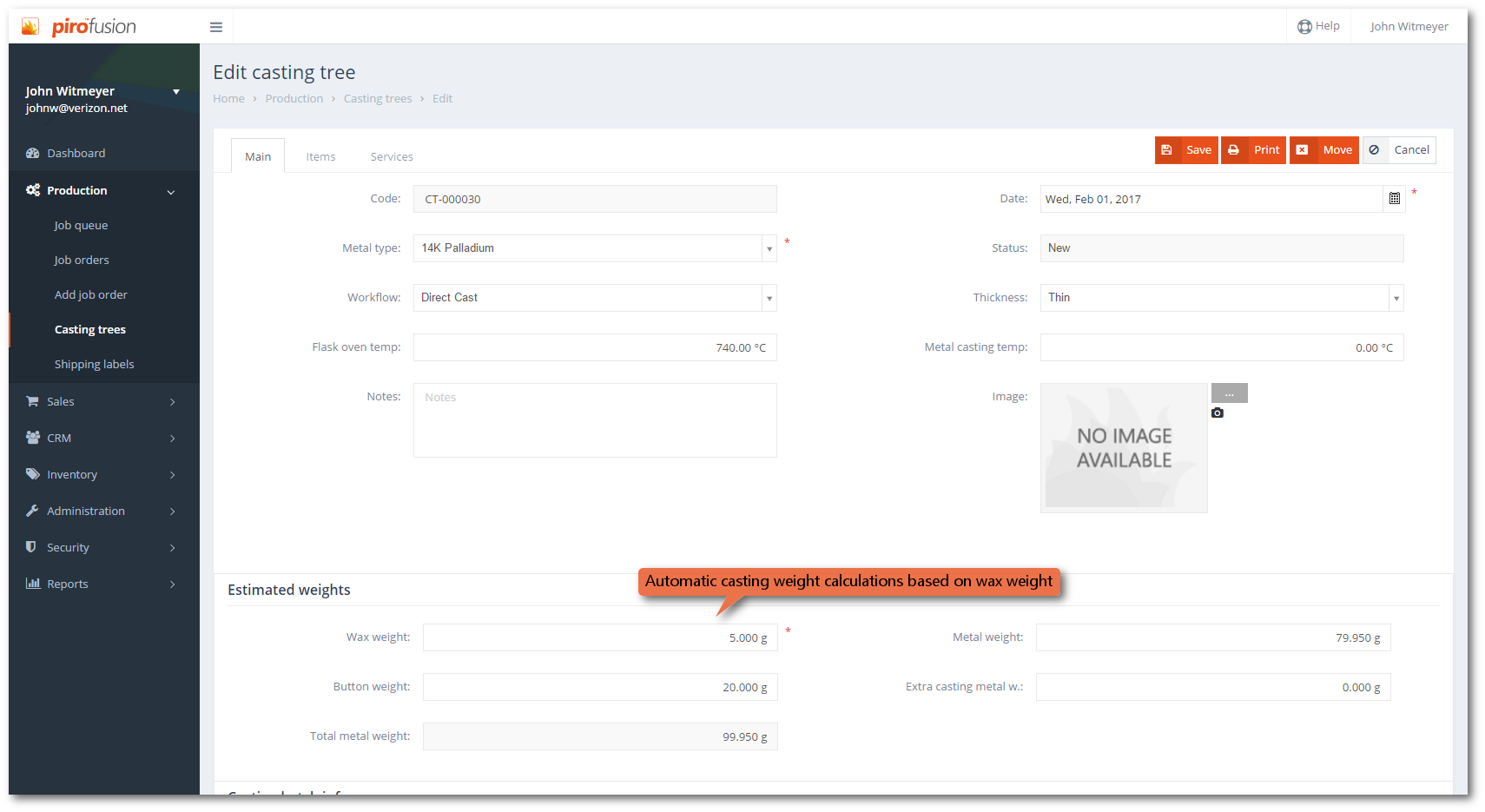The height and width of the screenshot is (812, 1485).
Task: Collapse the Production menu chevron
Action: coord(171,191)
